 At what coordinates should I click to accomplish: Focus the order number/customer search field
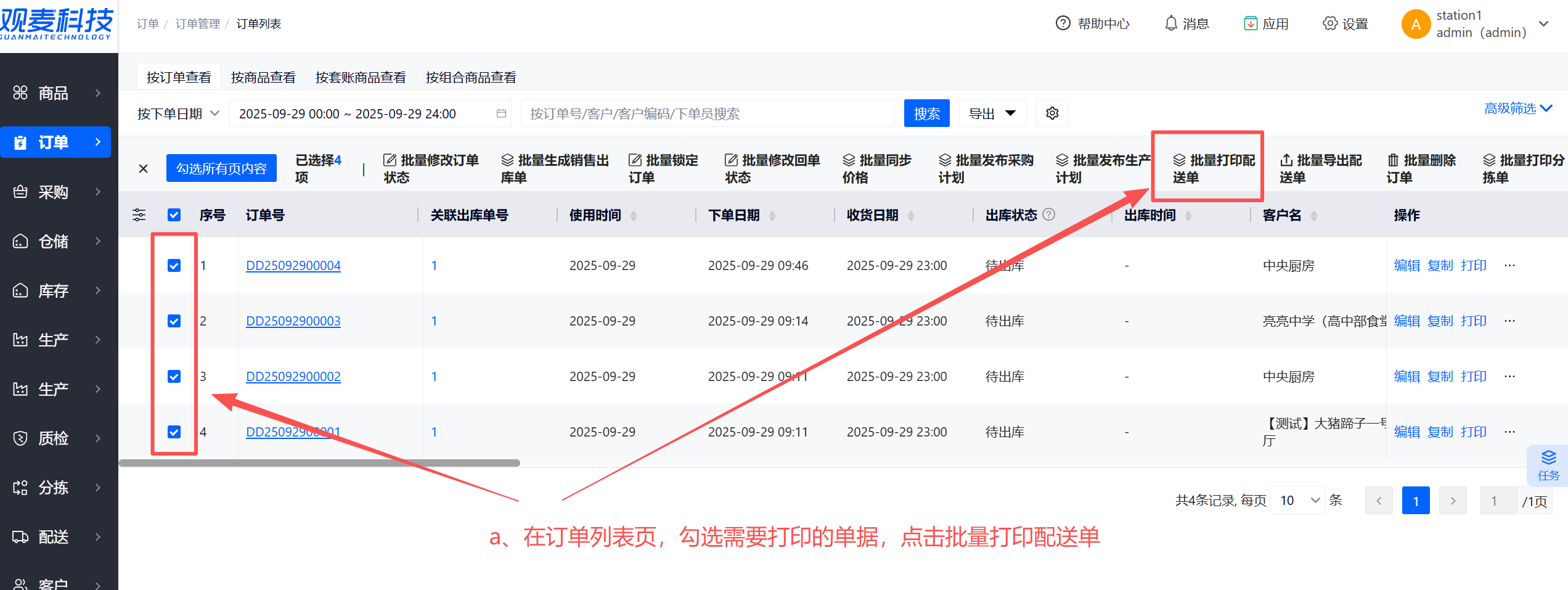(708, 113)
